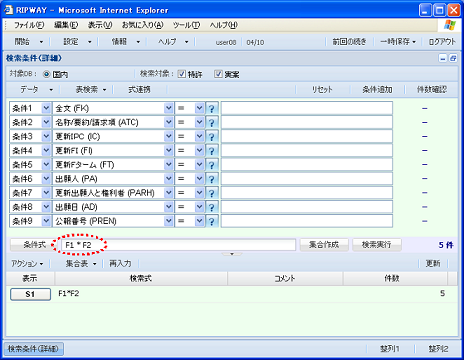The height and width of the screenshot is (360, 464).
Task: Click the S1 set display button
Action: click(30, 294)
